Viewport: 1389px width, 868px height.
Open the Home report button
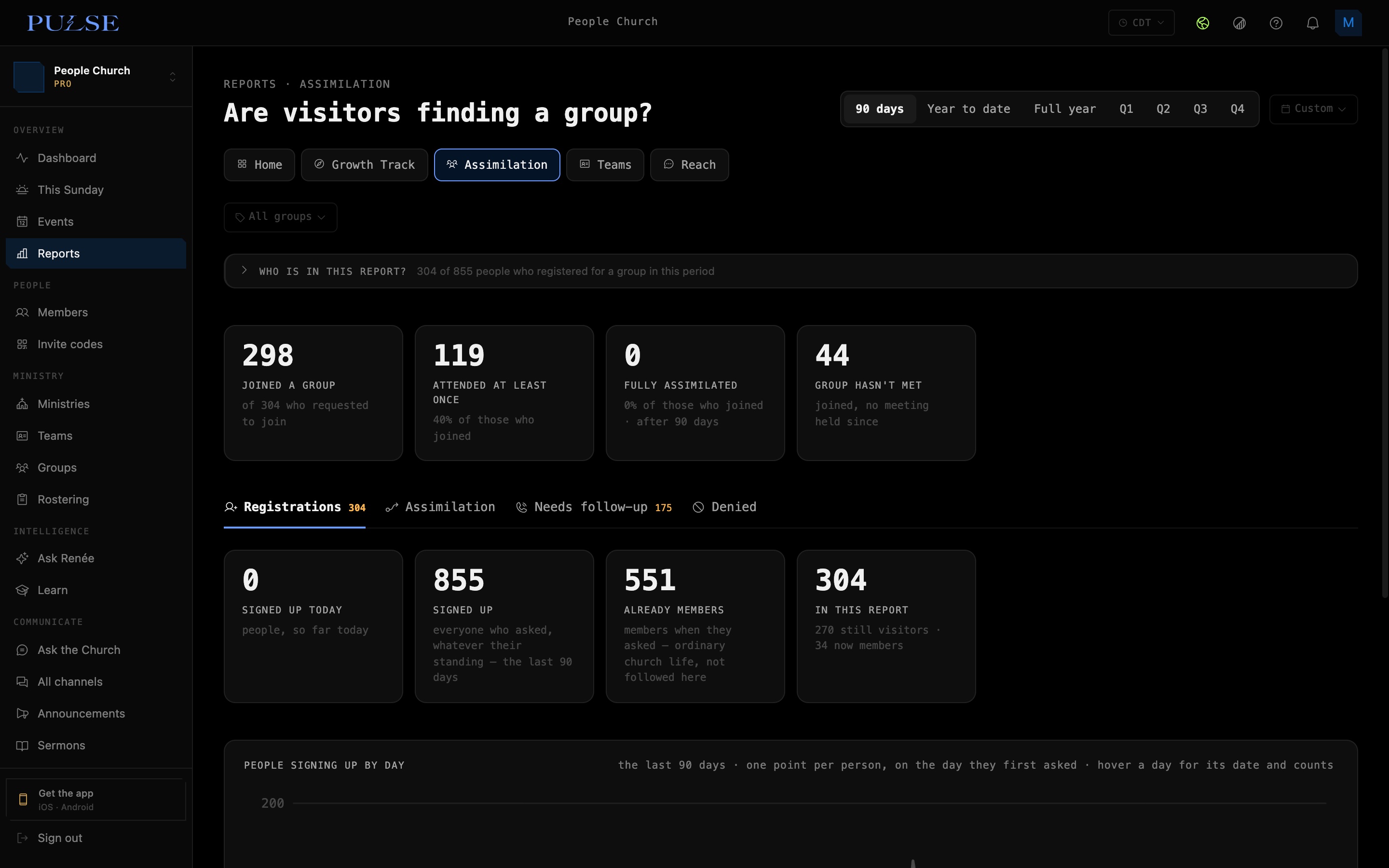[x=259, y=165]
